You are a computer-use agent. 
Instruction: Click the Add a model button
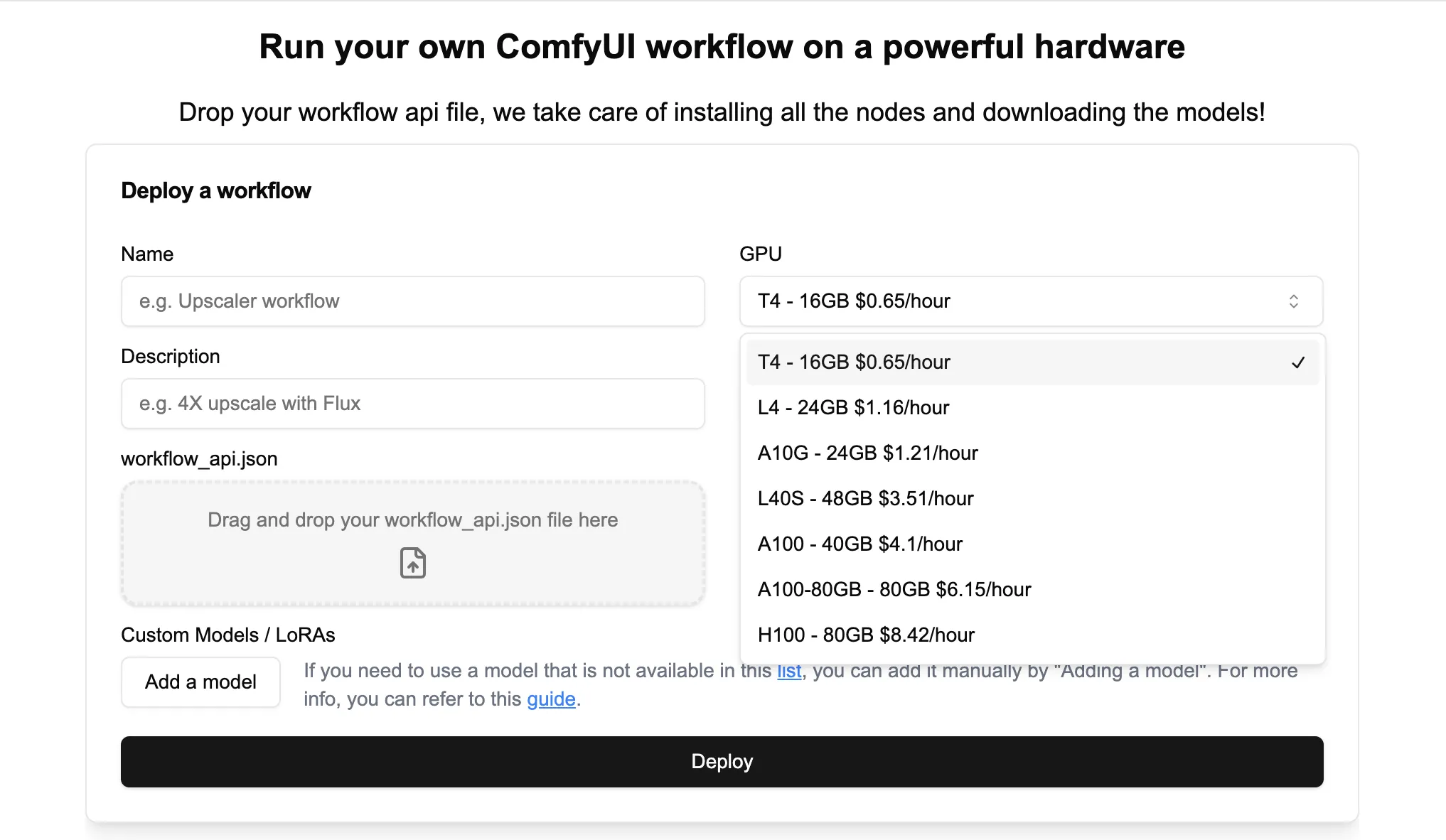pyautogui.click(x=200, y=682)
